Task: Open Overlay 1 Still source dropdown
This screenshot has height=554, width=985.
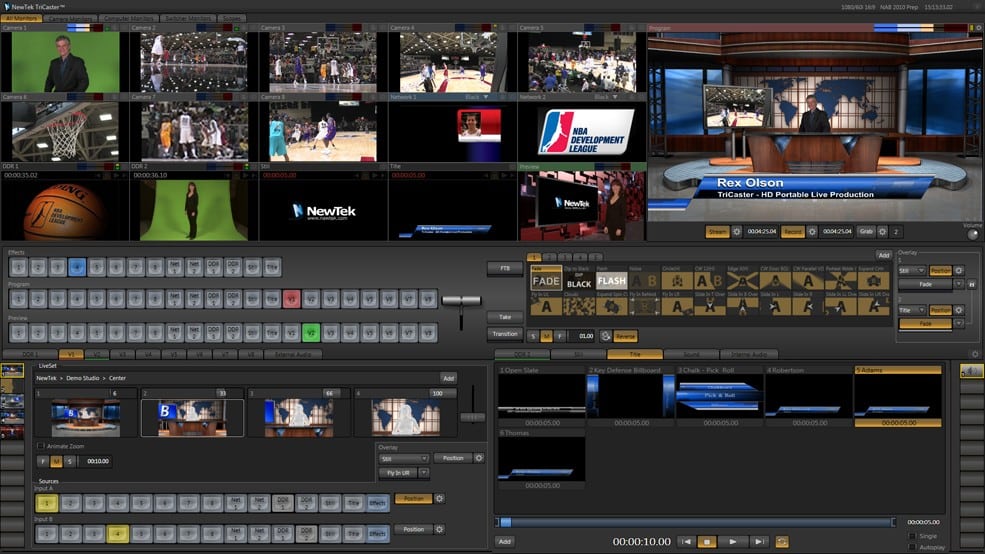Action: point(912,271)
